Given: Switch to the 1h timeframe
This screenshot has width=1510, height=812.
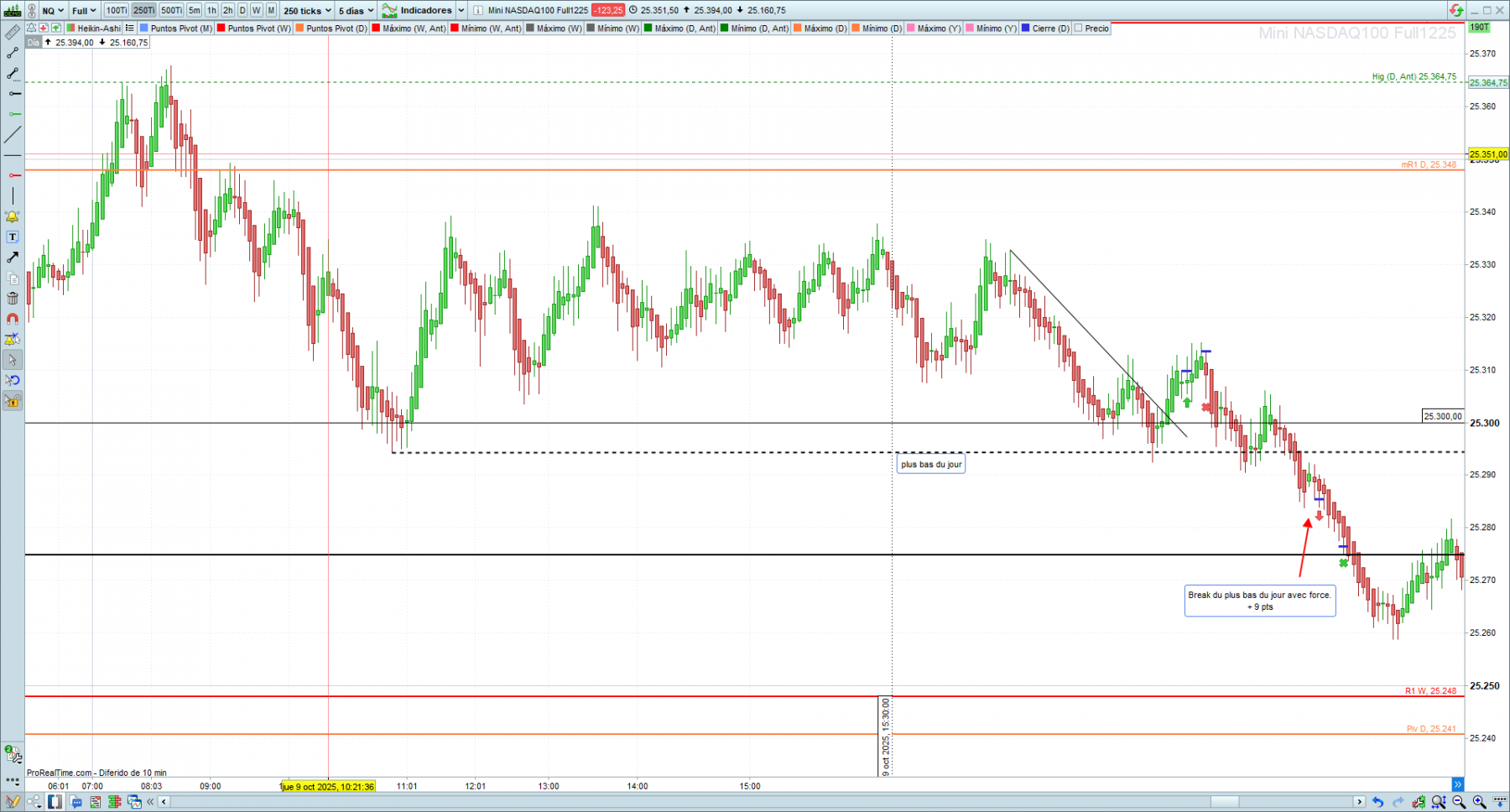Looking at the screenshot, I should coord(211,10).
